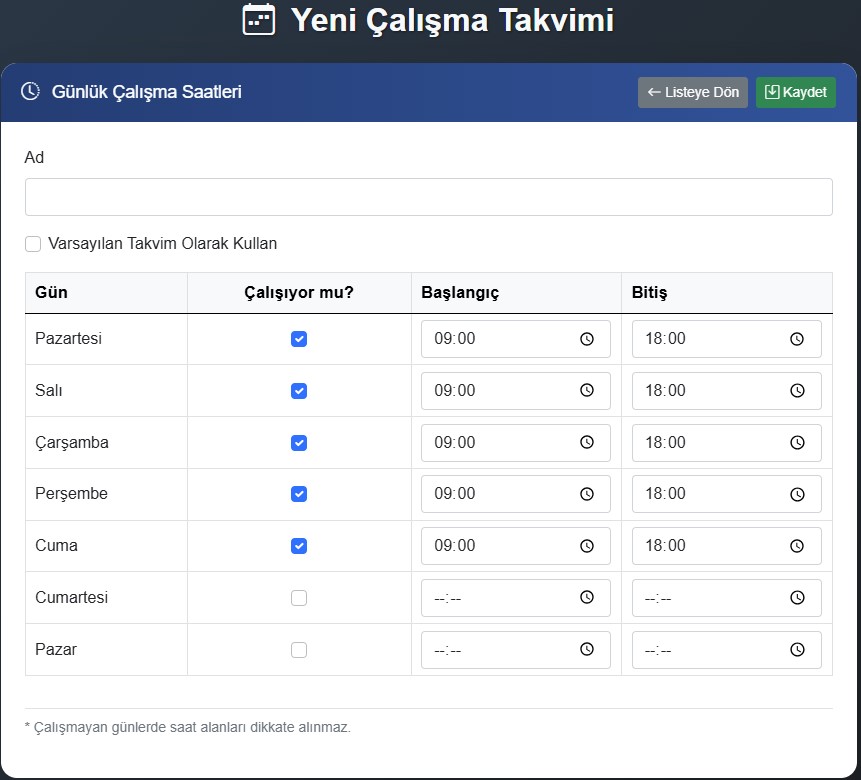This screenshot has height=780, width=861.
Task: Uncheck the Pazartesi working day checkbox
Action: point(299,339)
